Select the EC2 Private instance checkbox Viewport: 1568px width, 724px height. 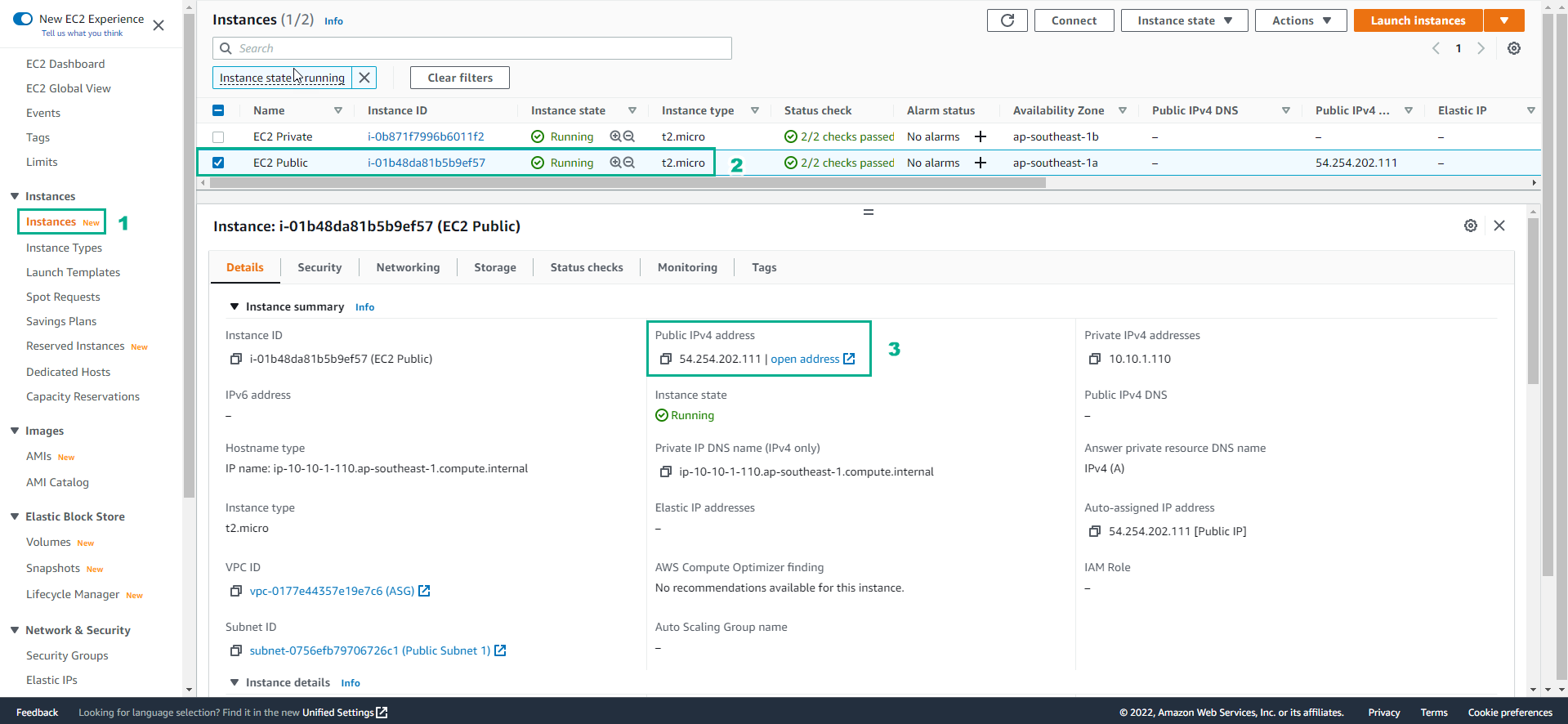218,136
